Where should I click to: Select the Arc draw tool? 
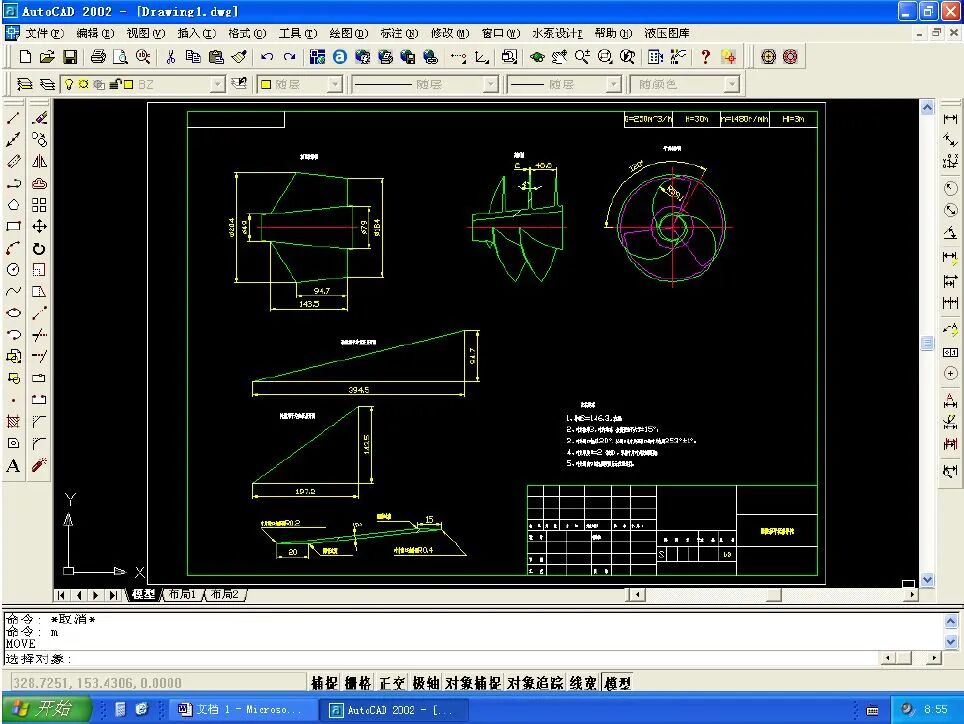[x=13, y=248]
